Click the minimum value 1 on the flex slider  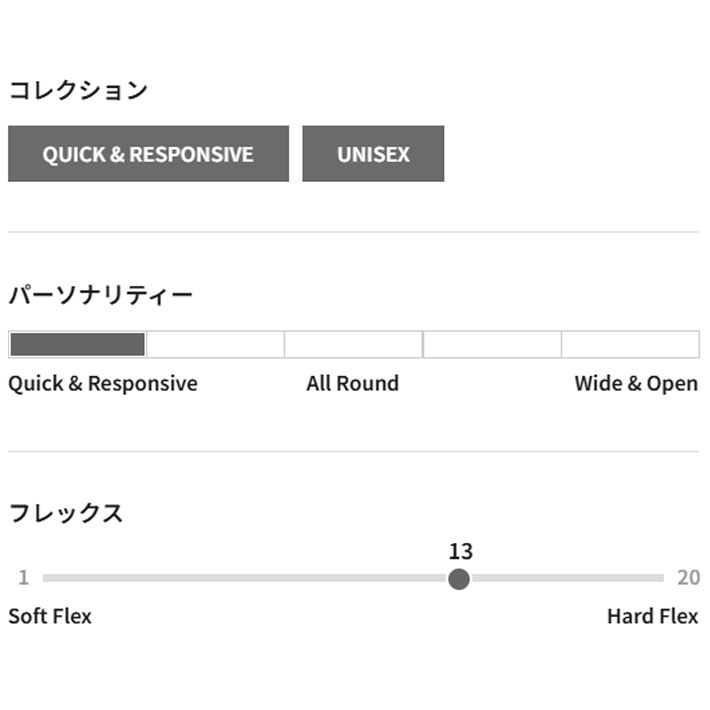[x=23, y=578]
